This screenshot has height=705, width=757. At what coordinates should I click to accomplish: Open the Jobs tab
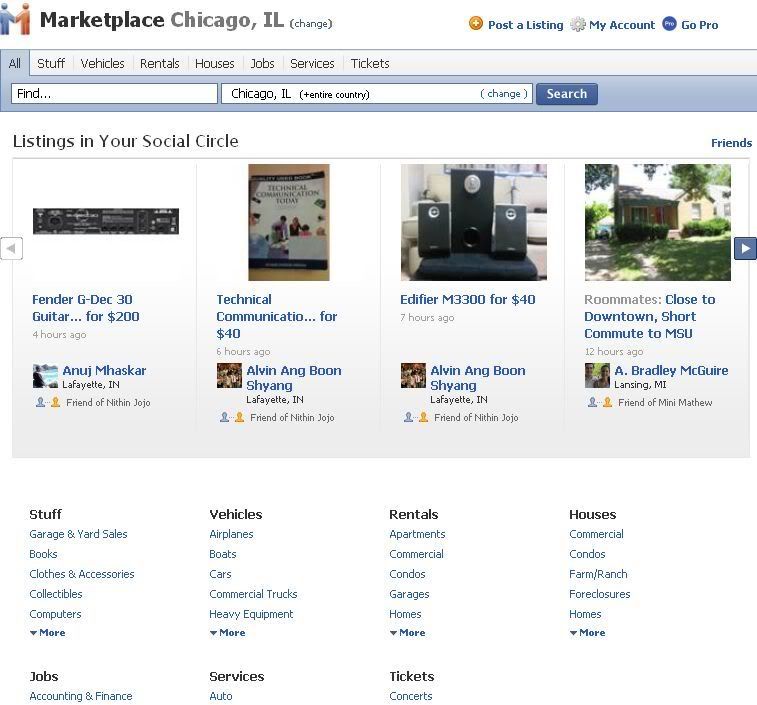pos(262,63)
